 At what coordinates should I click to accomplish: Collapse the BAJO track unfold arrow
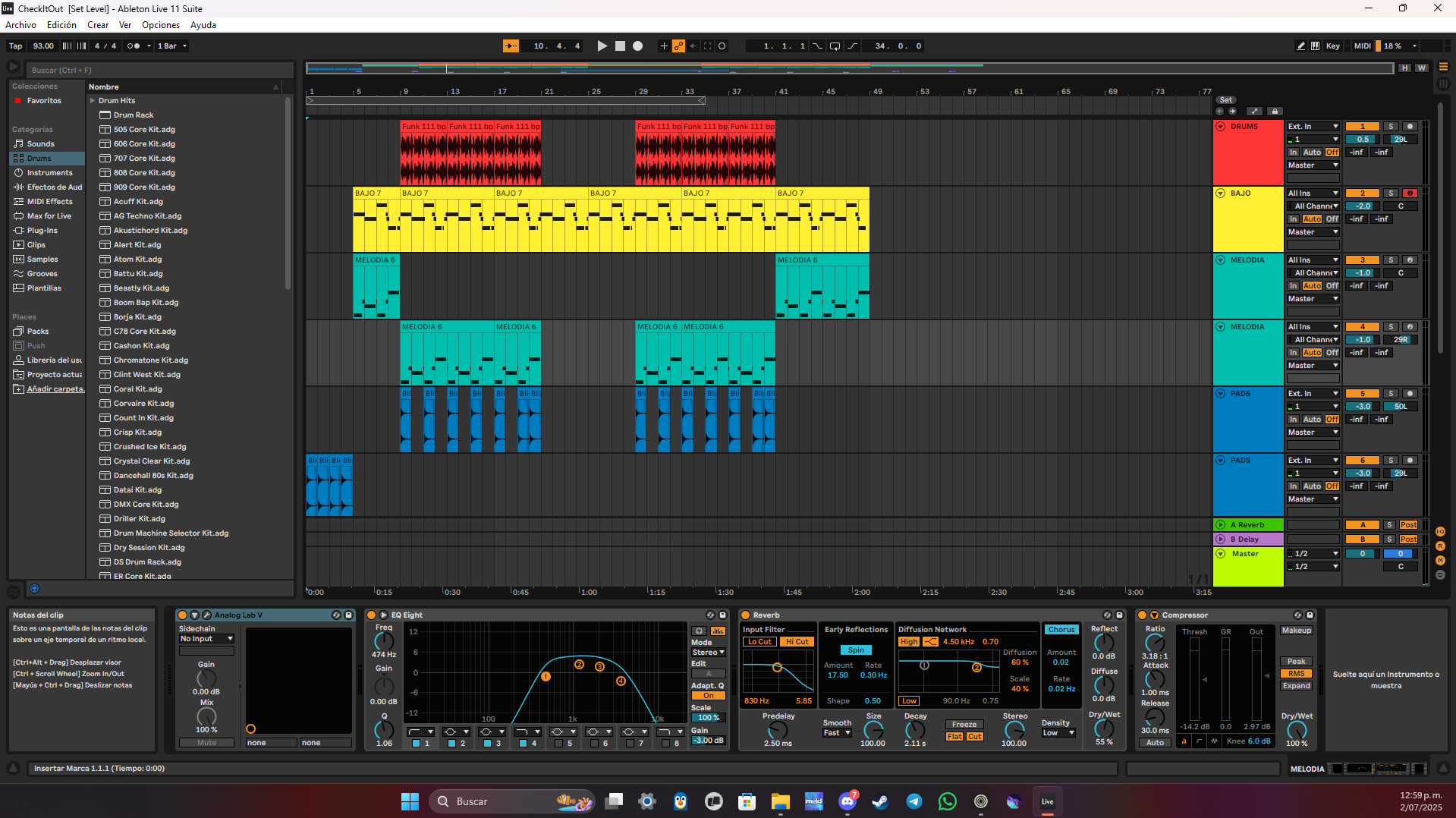click(x=1220, y=193)
